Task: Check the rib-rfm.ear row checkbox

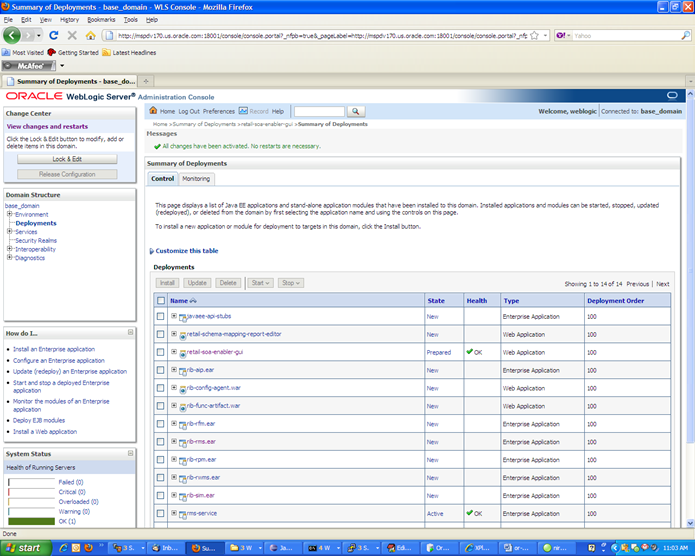Action: [160, 424]
